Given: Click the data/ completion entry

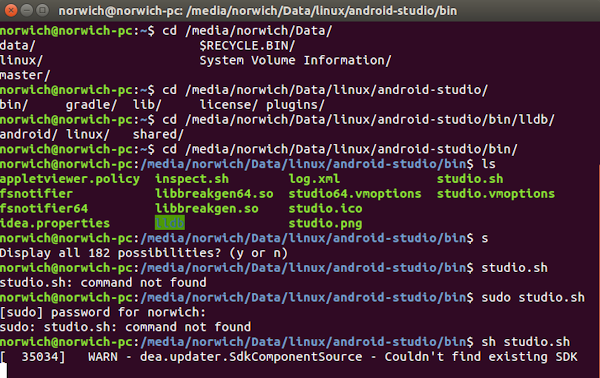Looking at the screenshot, I should tap(18, 46).
